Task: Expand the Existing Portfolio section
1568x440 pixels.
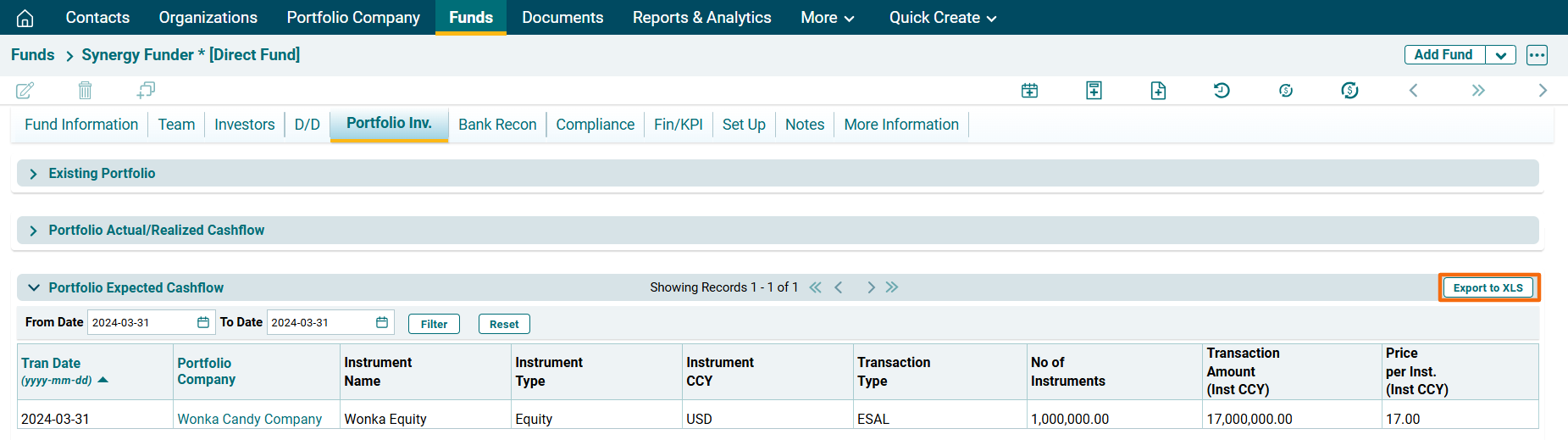Action: pyautogui.click(x=34, y=174)
